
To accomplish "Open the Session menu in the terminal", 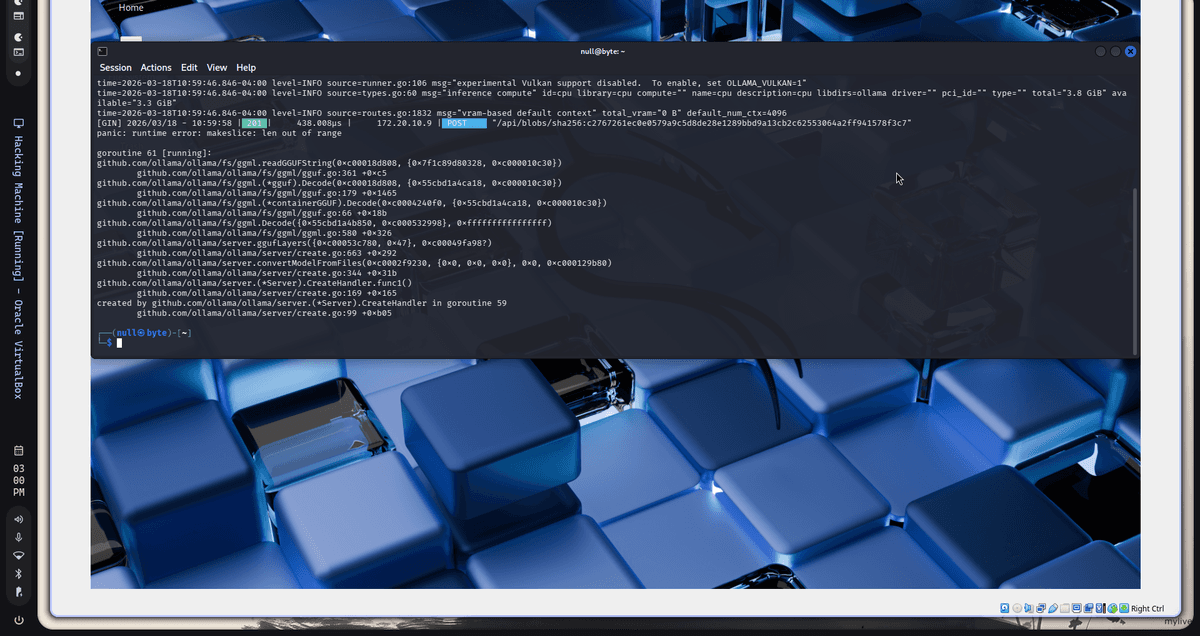I will click(115, 68).
